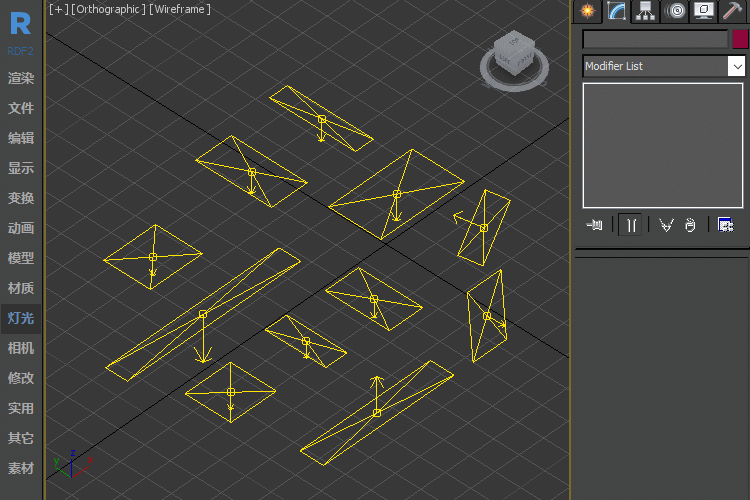Toggle Show End Result button
750x500 pixels.
630,224
